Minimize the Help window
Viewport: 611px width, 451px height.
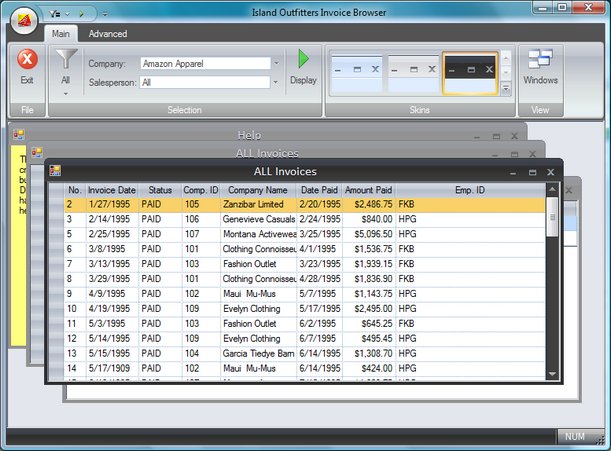click(x=477, y=137)
